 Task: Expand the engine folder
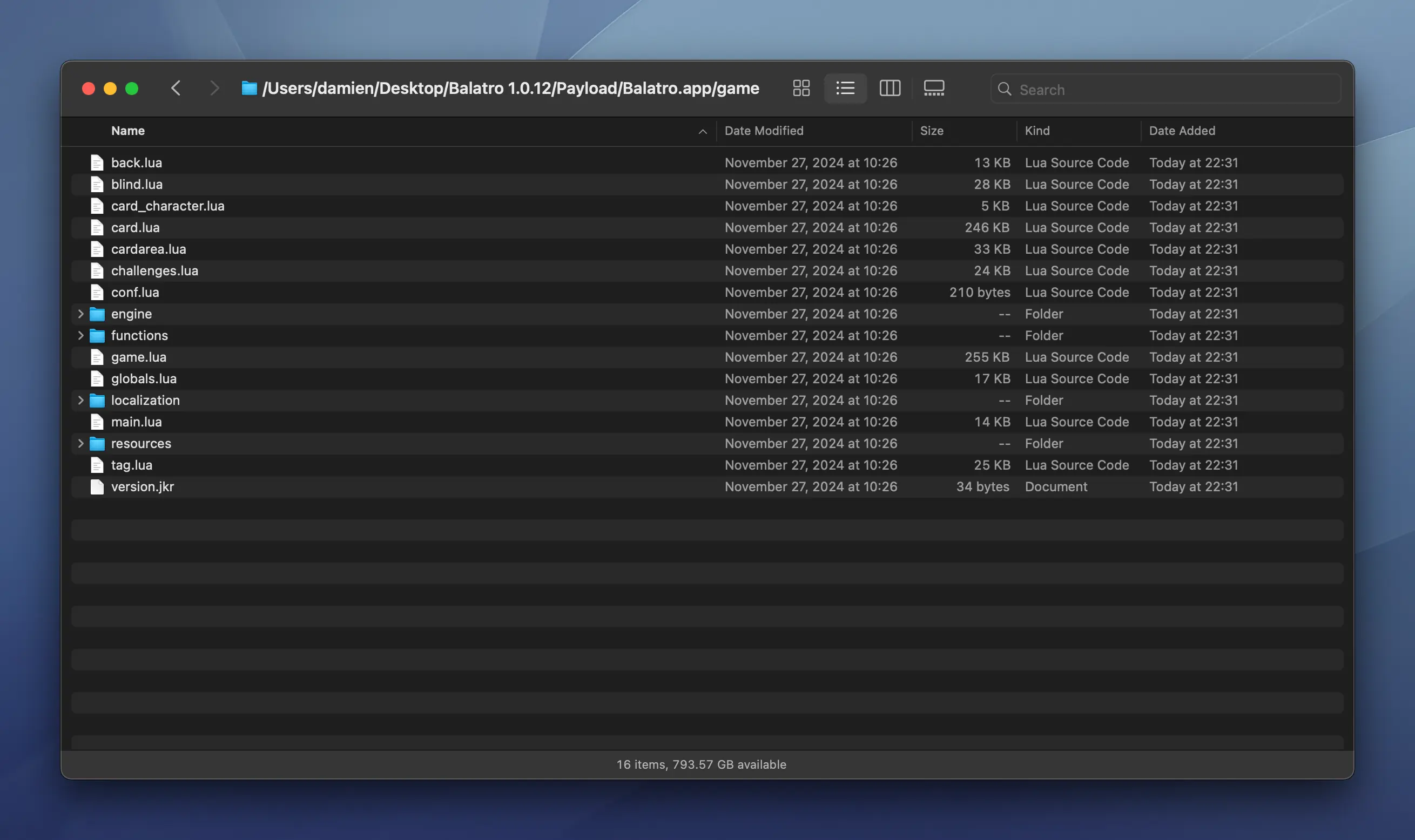point(80,314)
